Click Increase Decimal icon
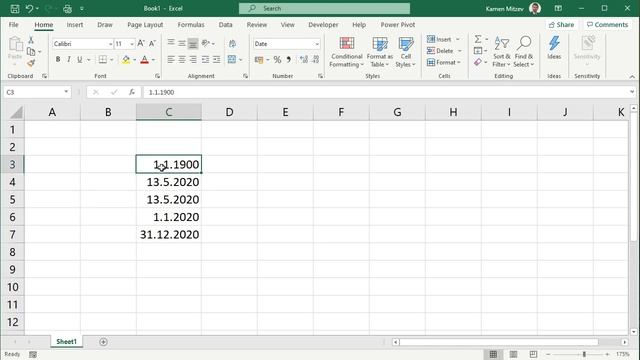The width and height of the screenshot is (640, 360). click(x=304, y=60)
